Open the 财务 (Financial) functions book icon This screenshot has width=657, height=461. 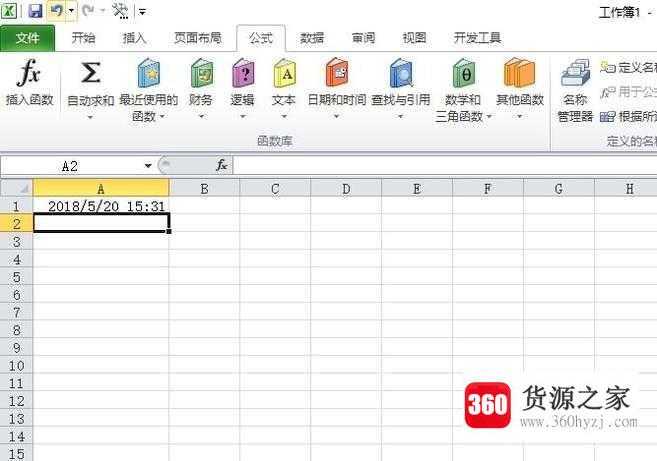pyautogui.click(x=202, y=73)
